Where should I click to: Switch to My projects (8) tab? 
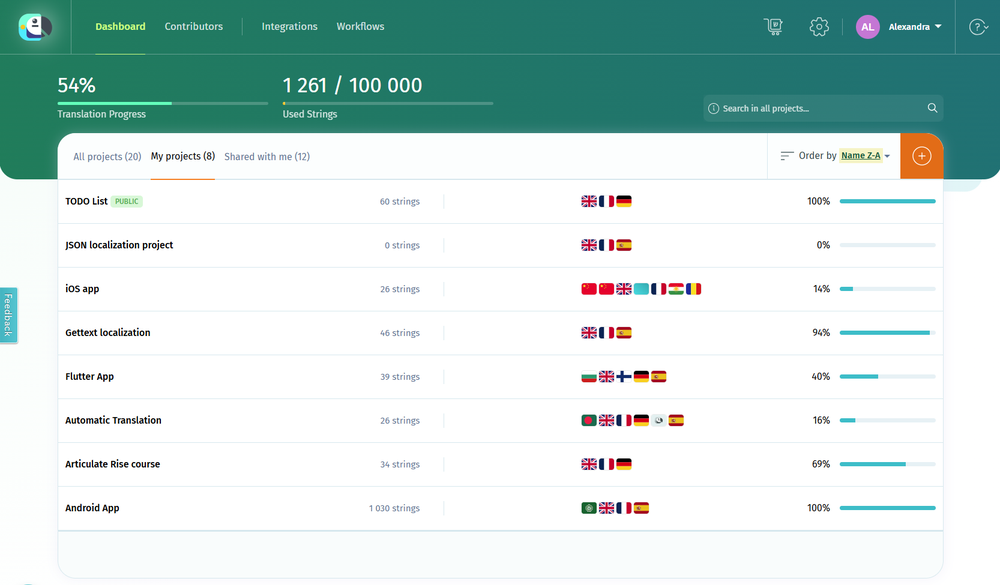182,156
